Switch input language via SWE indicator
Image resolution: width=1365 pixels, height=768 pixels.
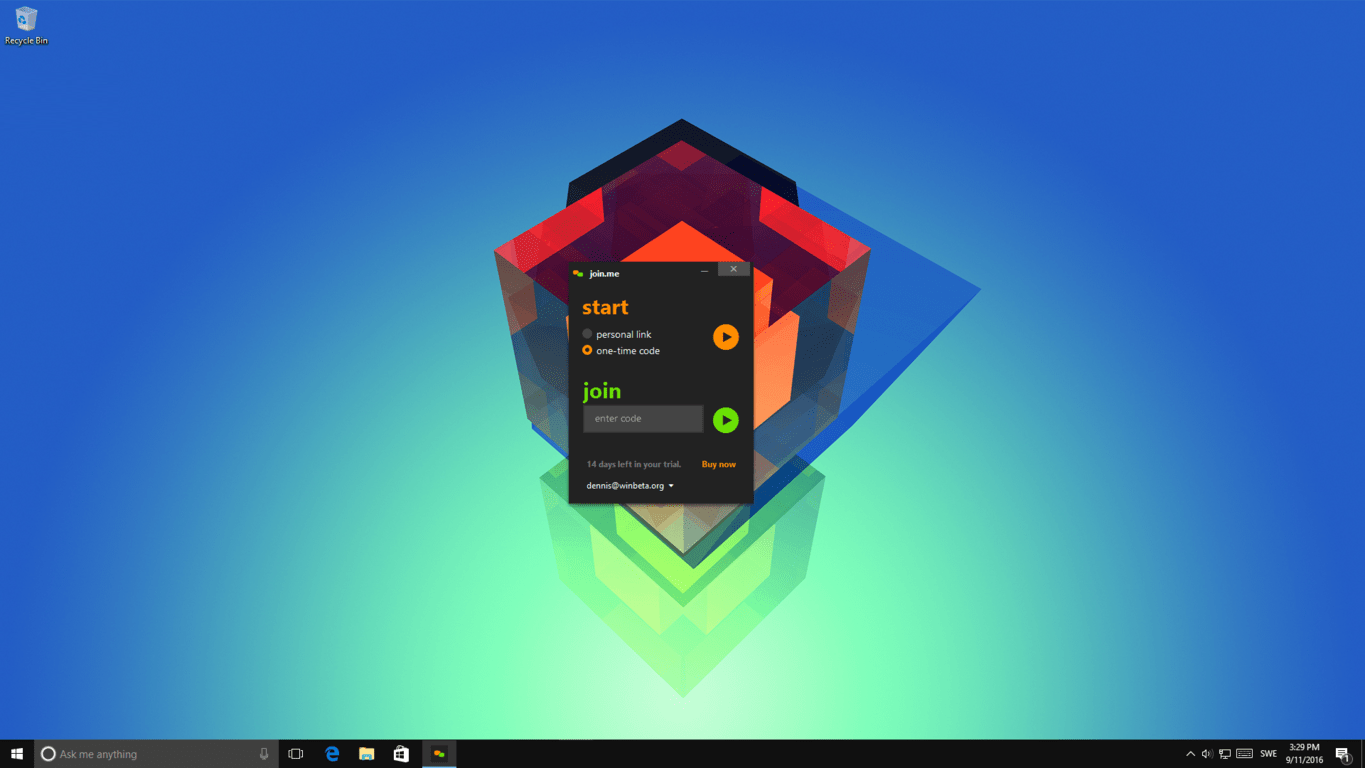click(1269, 754)
